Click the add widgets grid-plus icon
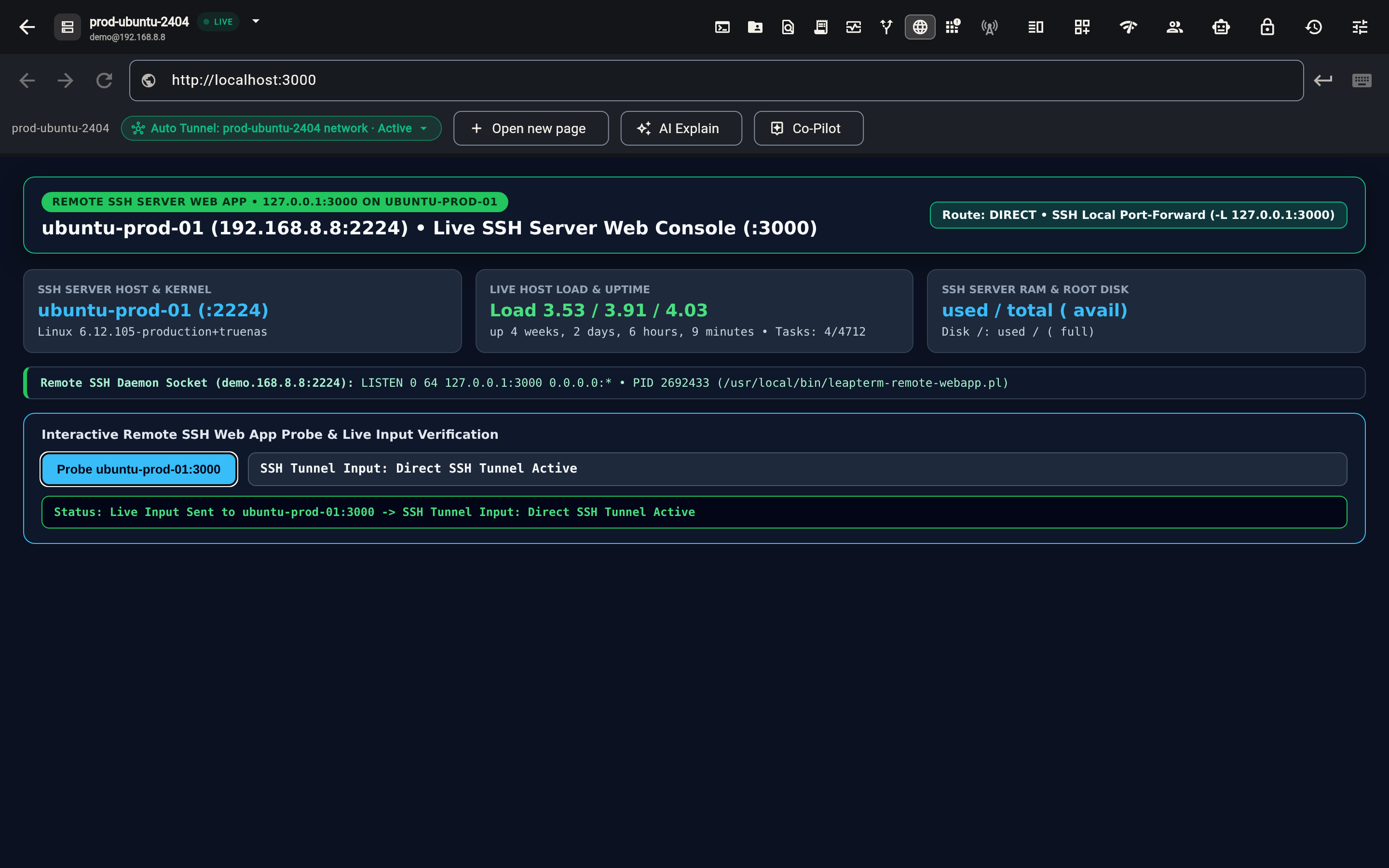The image size is (1389, 868). [x=1082, y=27]
